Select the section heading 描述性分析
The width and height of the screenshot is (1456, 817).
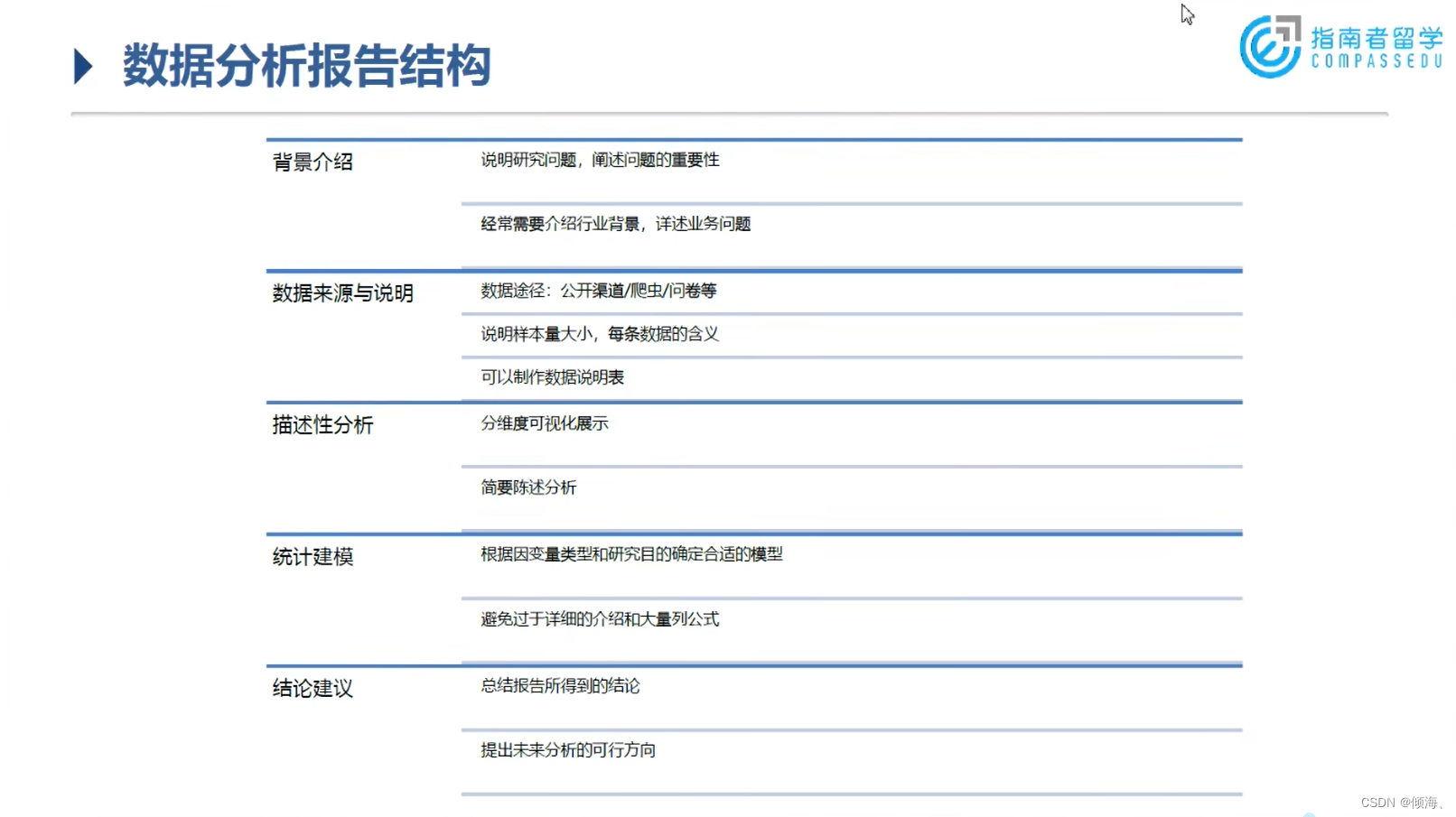[322, 425]
